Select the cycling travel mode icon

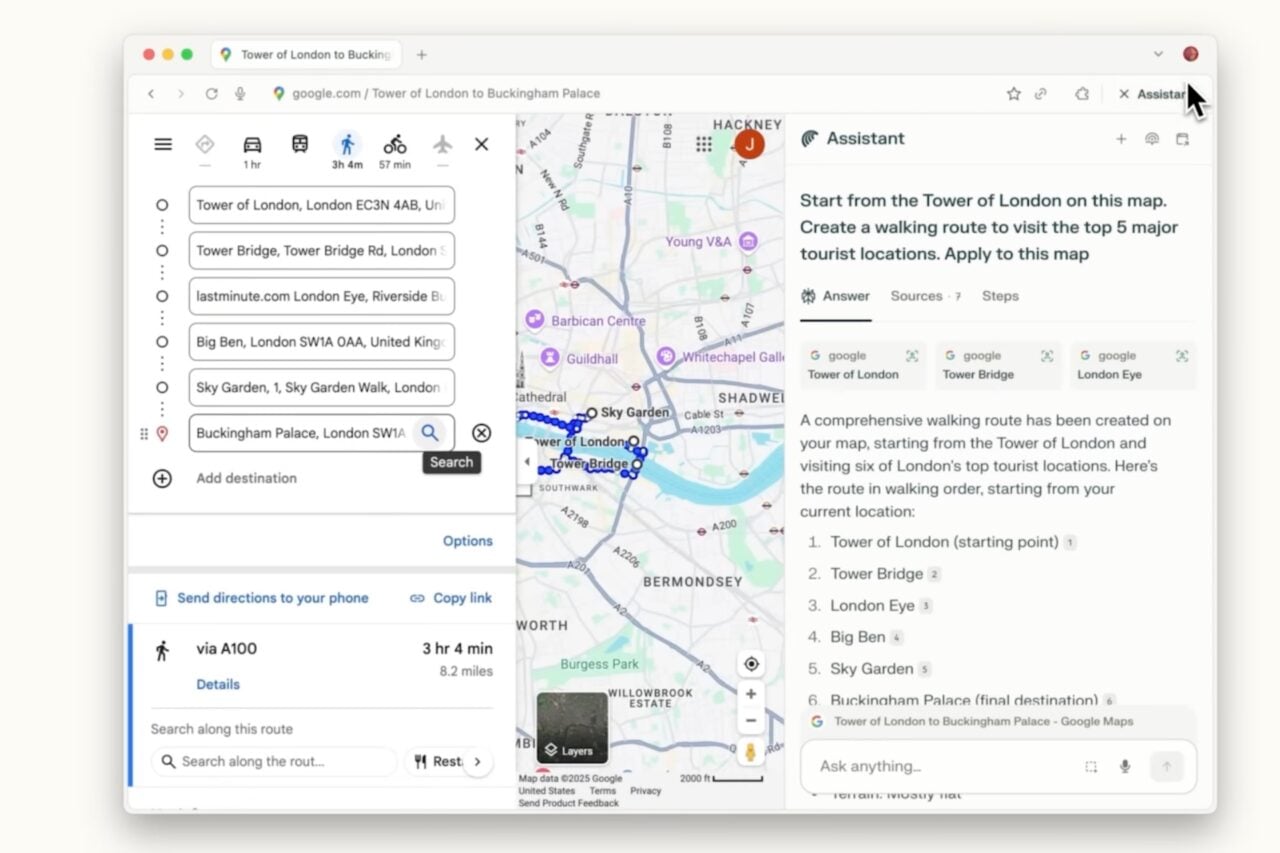click(395, 145)
